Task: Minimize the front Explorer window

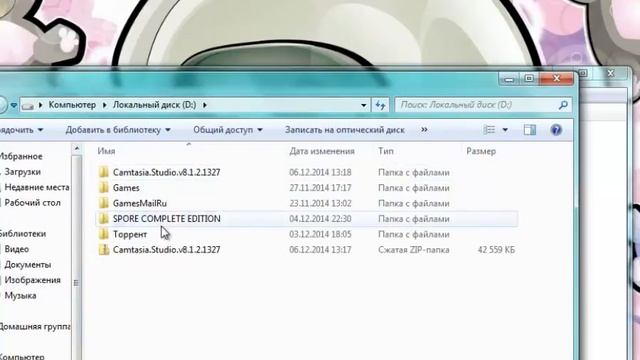Action: pyautogui.click(x=509, y=78)
